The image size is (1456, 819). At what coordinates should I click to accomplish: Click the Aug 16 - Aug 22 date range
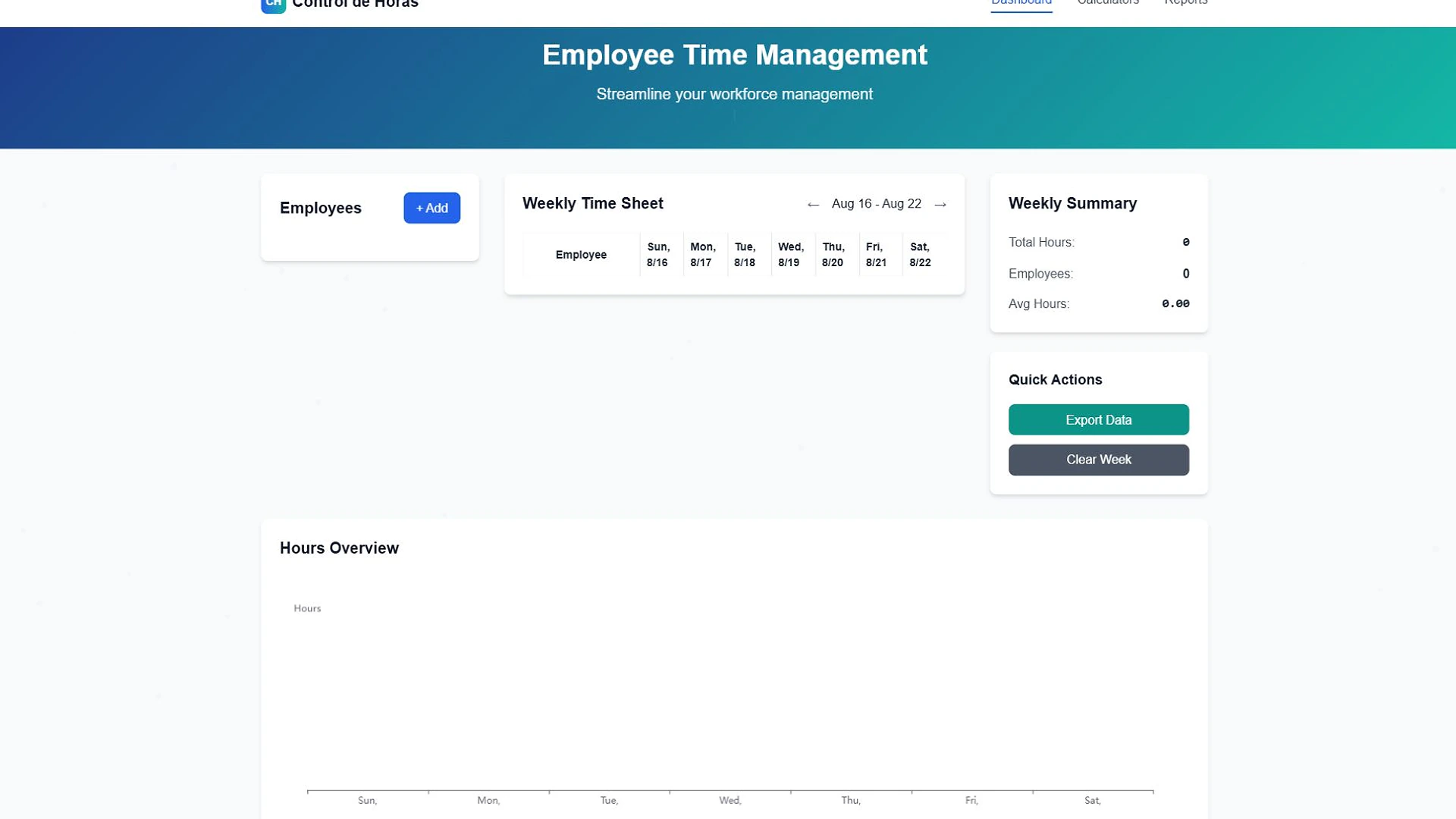[x=876, y=204]
